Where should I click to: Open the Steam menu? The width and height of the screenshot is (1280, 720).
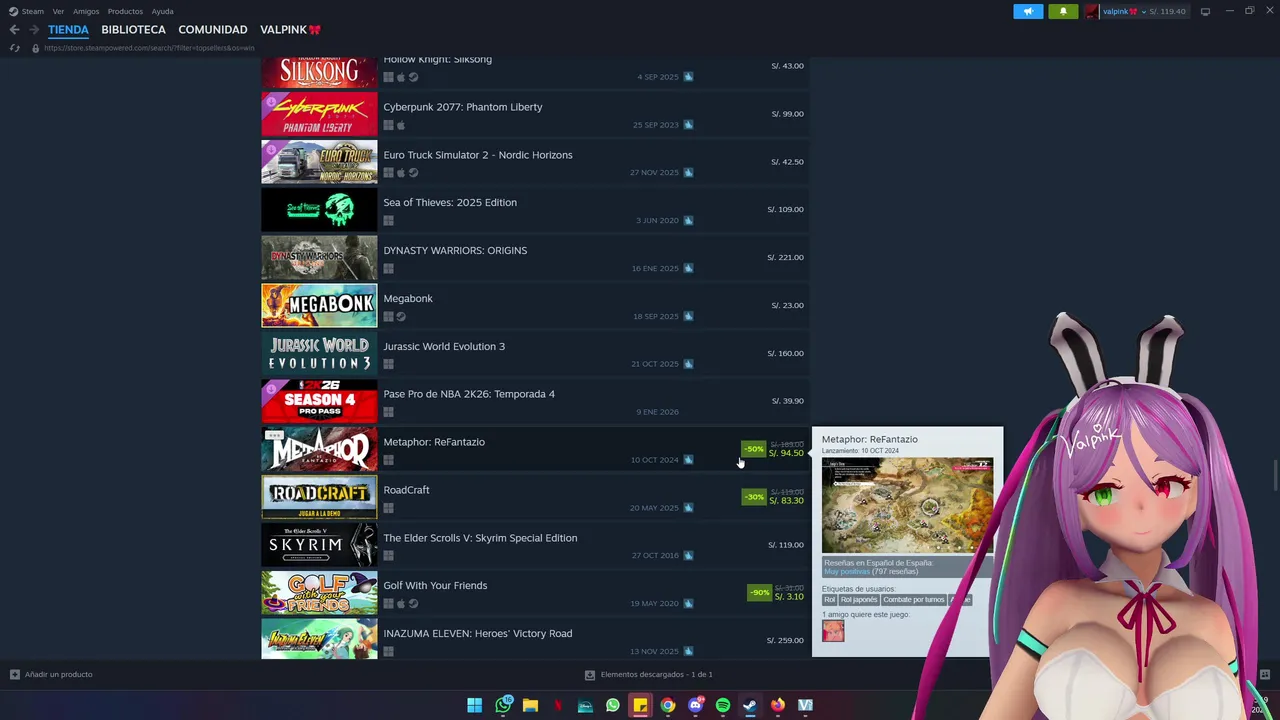point(32,11)
